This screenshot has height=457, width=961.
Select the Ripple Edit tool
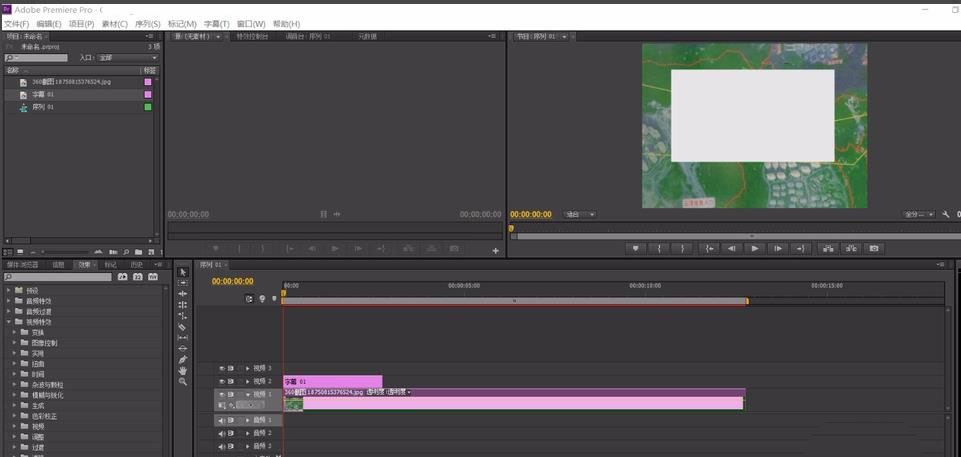click(183, 294)
